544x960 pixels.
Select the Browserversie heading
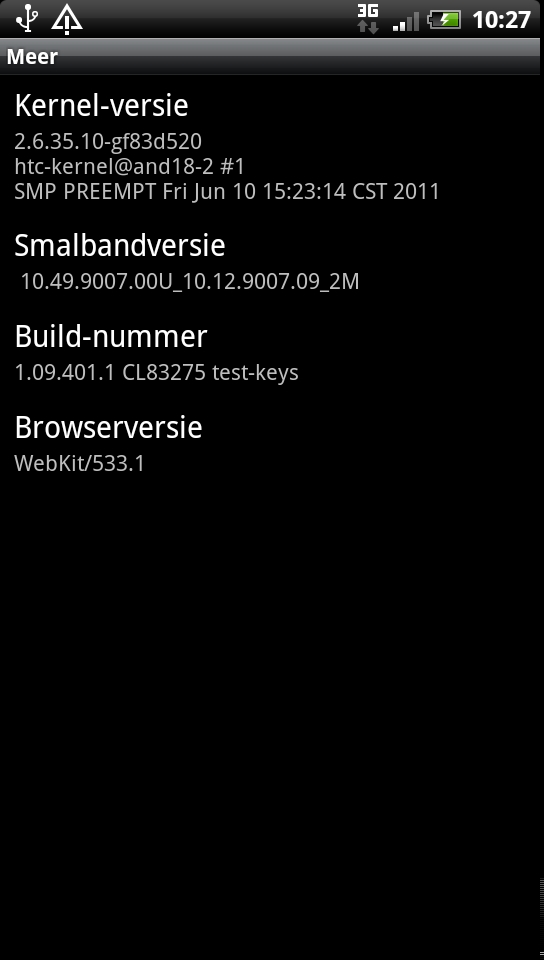(108, 427)
